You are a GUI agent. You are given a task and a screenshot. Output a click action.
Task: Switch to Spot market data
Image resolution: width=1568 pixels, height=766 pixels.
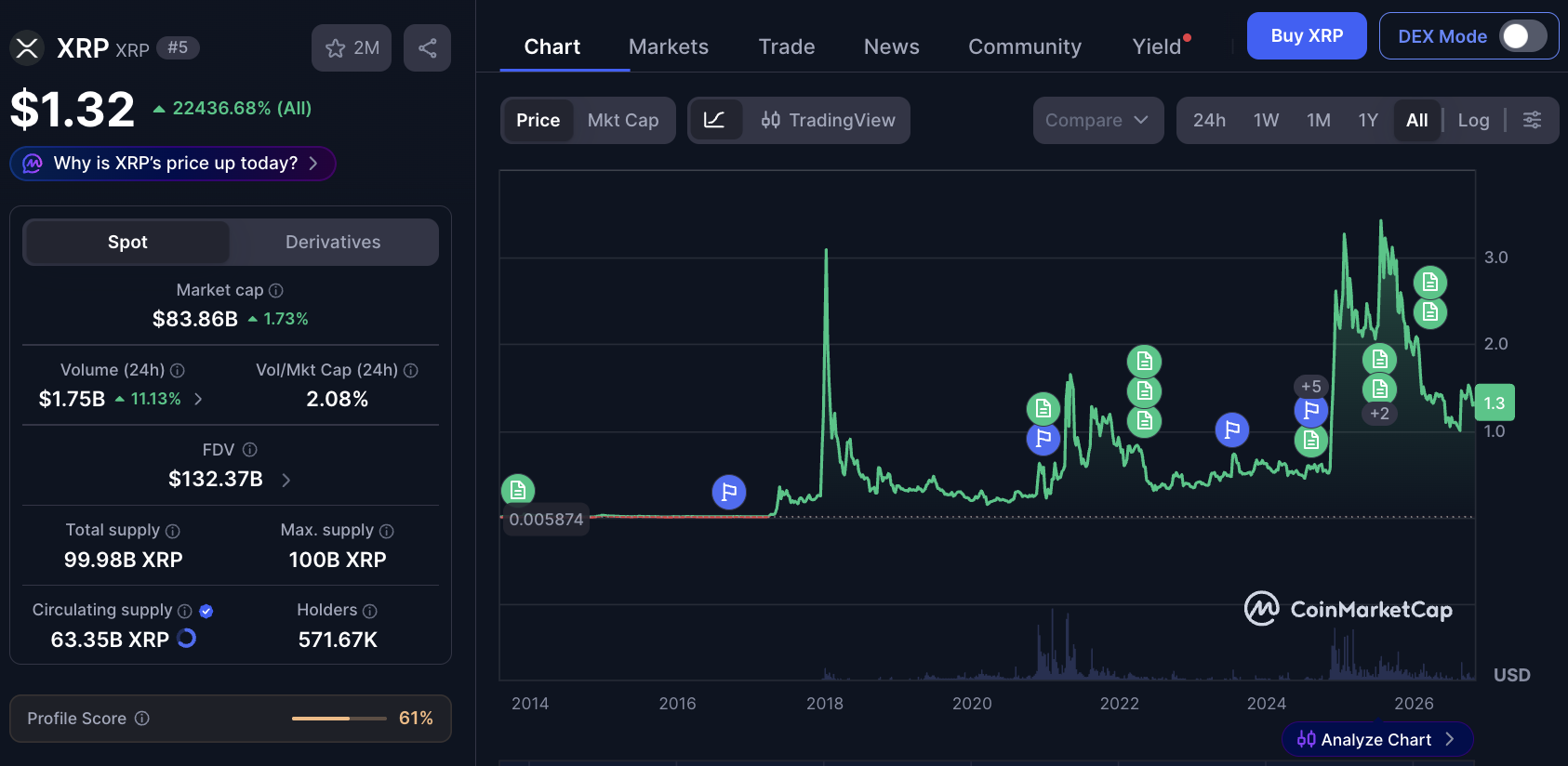pyautogui.click(x=127, y=242)
